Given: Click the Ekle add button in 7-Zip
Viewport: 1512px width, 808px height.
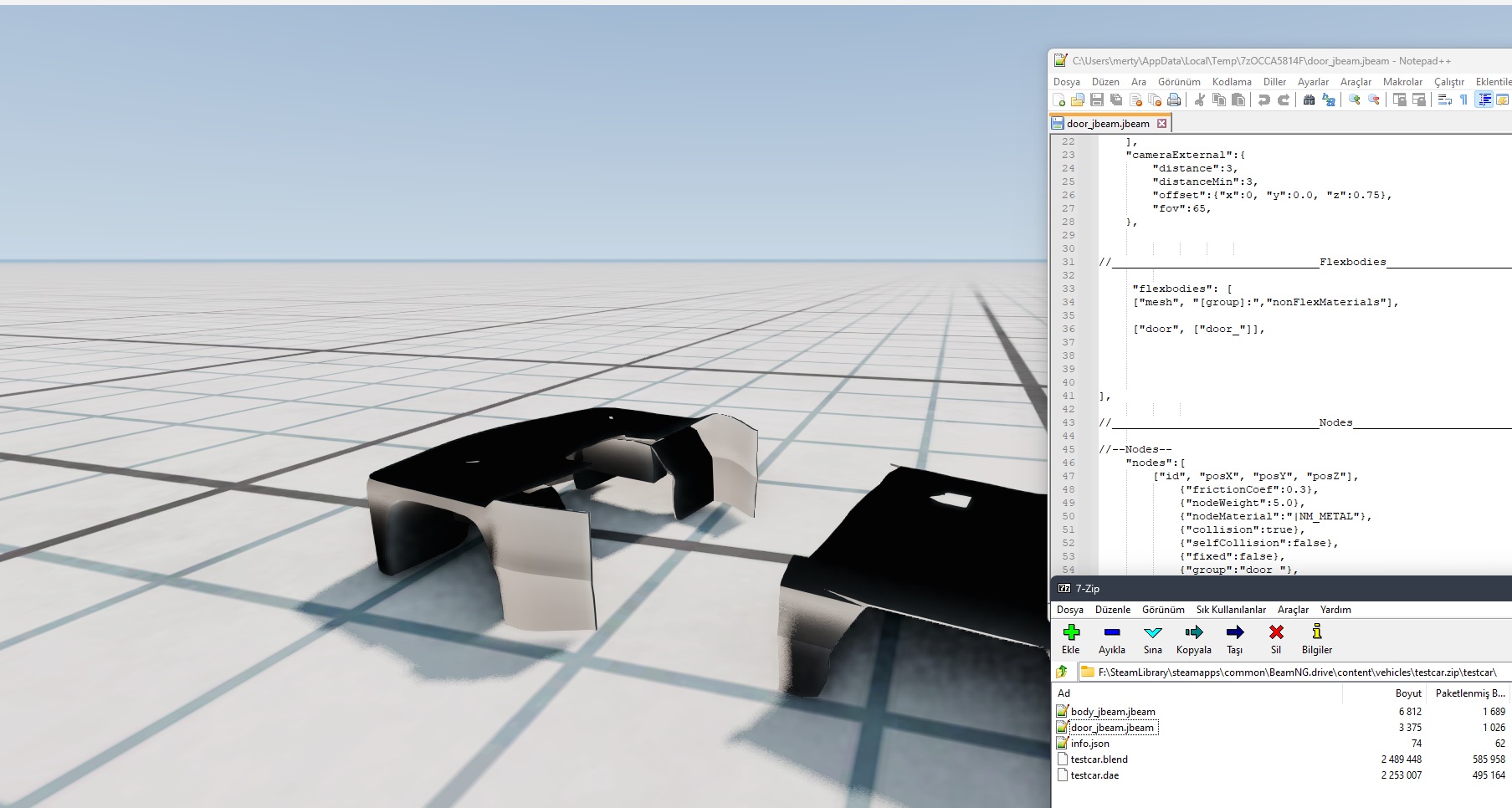Looking at the screenshot, I should pos(1071,638).
